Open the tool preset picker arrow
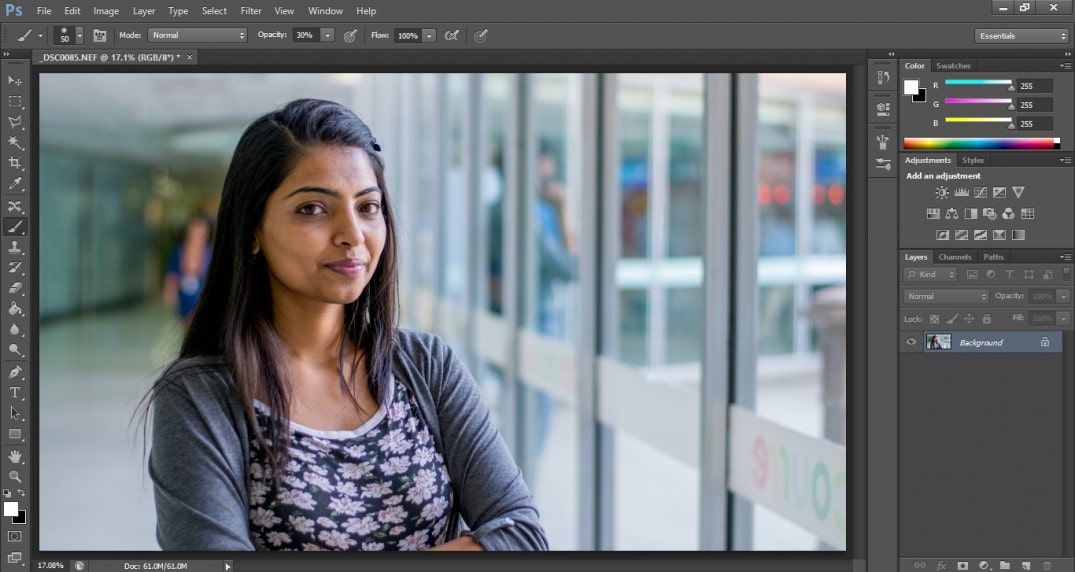1075x572 pixels. pos(40,36)
